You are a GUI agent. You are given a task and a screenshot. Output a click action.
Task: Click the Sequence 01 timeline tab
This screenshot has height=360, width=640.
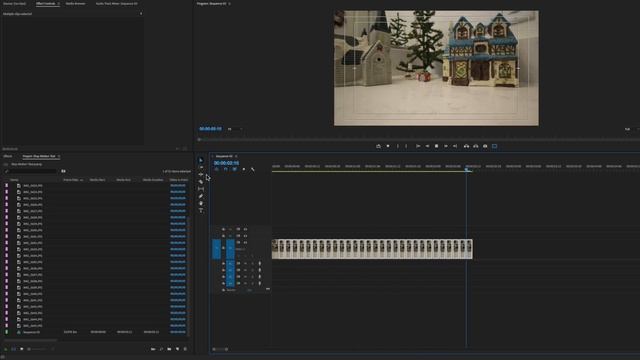click(224, 156)
